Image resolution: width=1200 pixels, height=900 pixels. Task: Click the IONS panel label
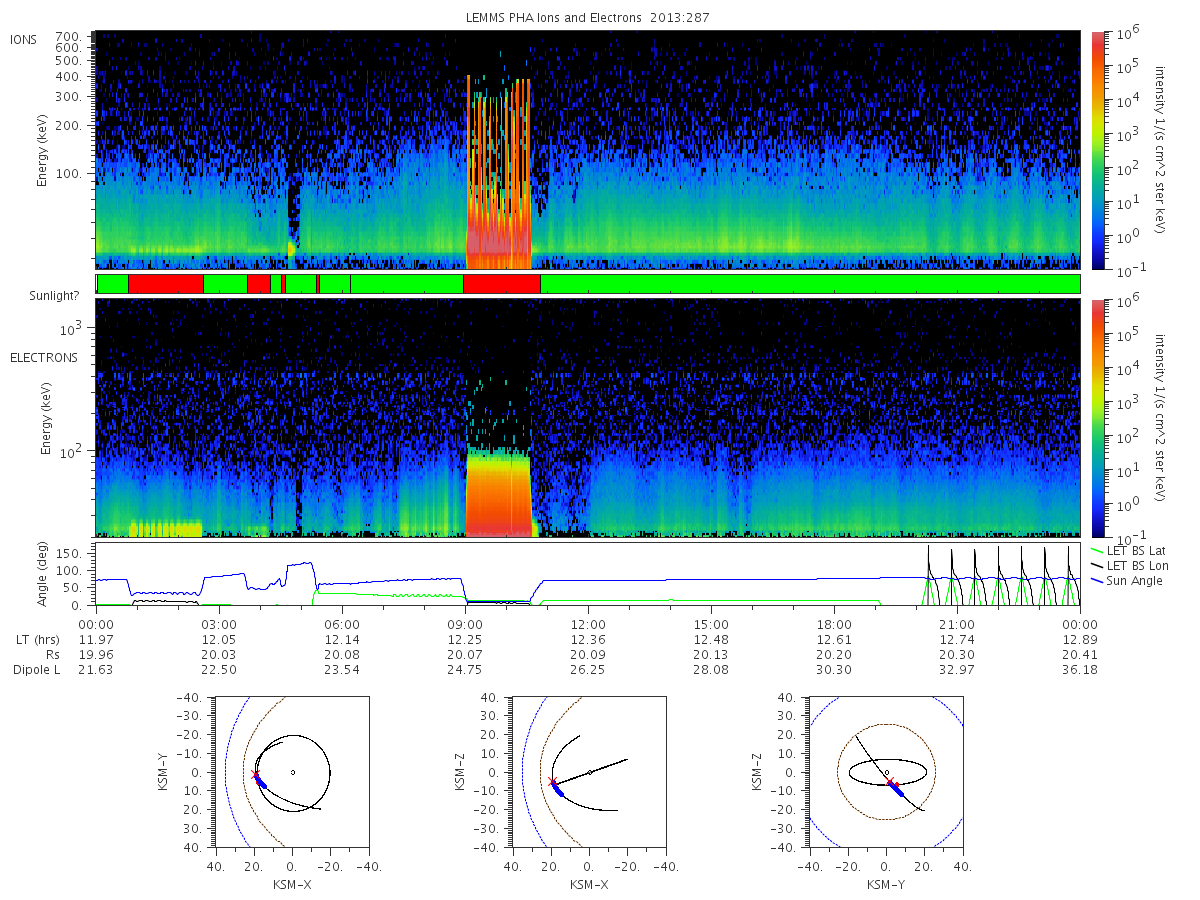pyautogui.click(x=25, y=39)
